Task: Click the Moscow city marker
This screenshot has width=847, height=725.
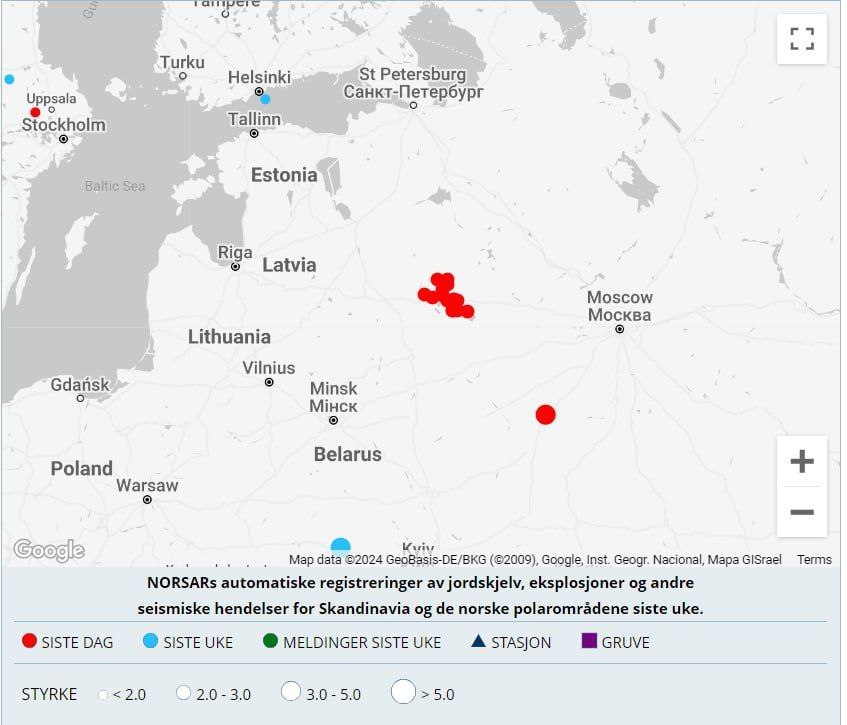Action: click(x=619, y=329)
